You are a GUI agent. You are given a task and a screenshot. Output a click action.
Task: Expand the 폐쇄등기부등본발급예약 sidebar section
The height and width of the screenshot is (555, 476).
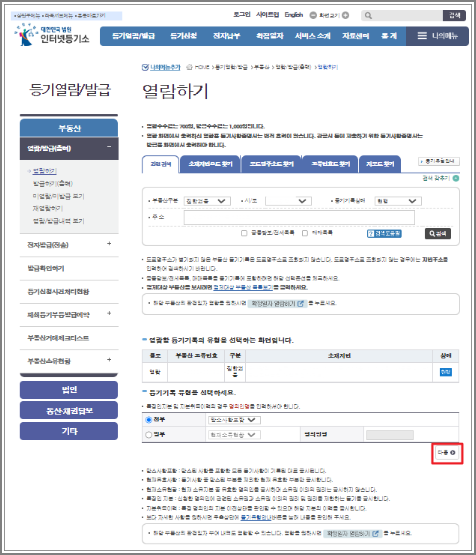pos(109,313)
